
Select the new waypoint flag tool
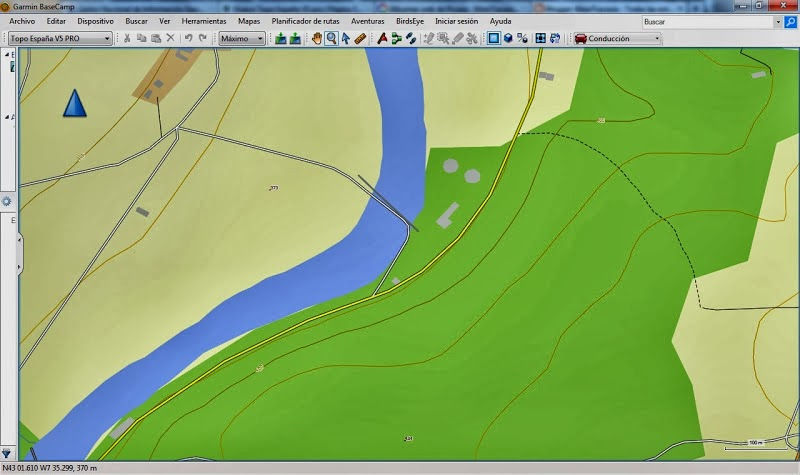[x=382, y=38]
